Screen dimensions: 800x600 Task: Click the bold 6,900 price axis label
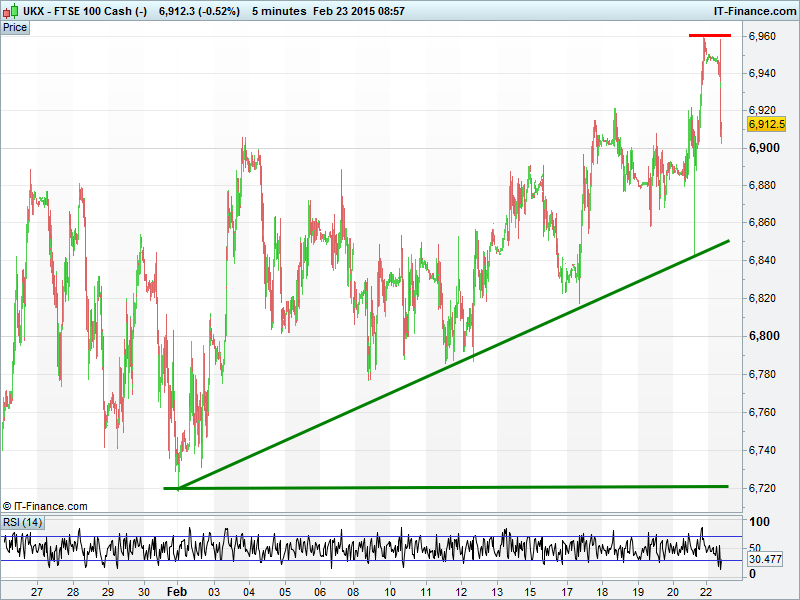tap(764, 148)
